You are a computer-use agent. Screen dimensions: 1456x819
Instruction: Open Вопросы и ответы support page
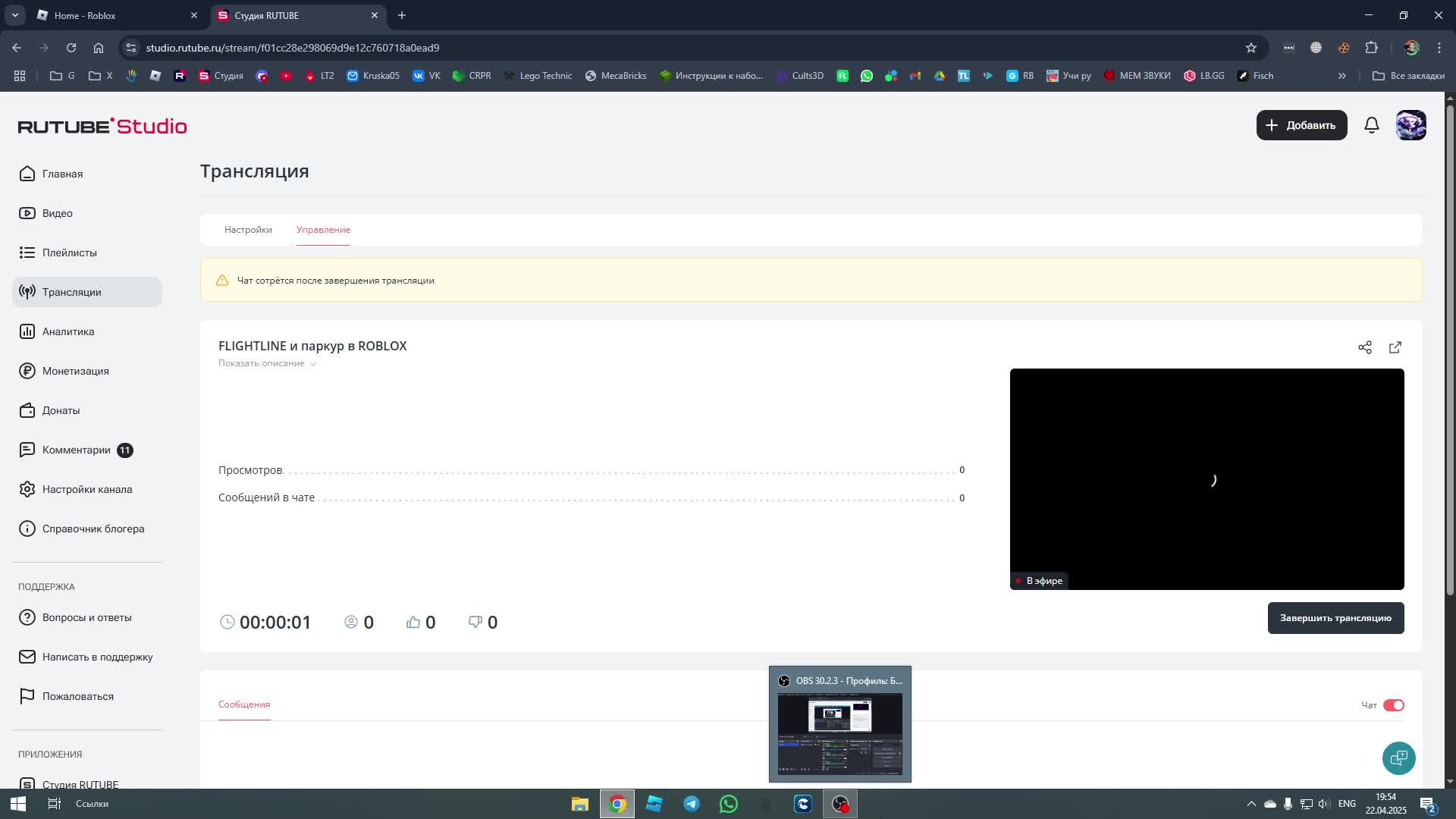[x=86, y=617]
